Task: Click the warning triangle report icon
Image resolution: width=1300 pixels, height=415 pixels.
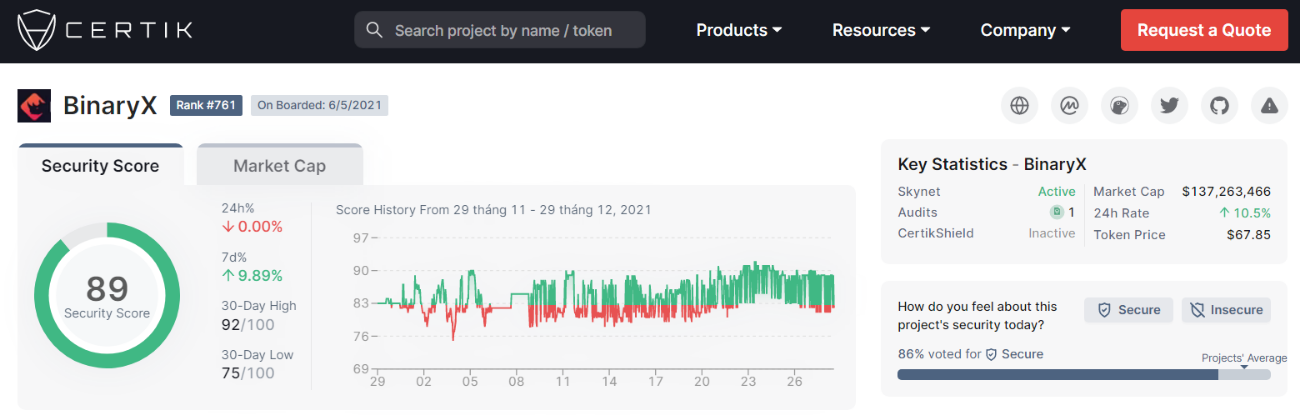Action: point(1269,105)
